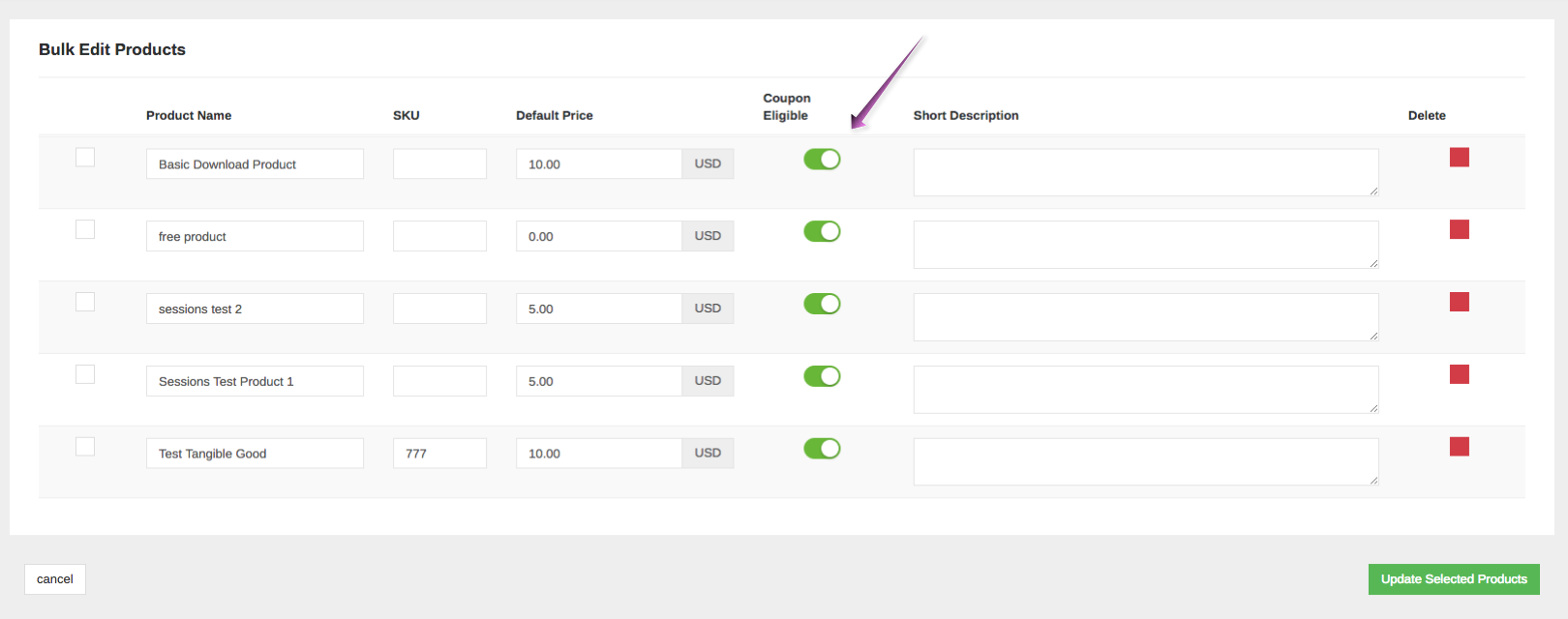The image size is (1568, 619).
Task: Select Sessions Test Product 1 checkbox
Action: point(85,374)
